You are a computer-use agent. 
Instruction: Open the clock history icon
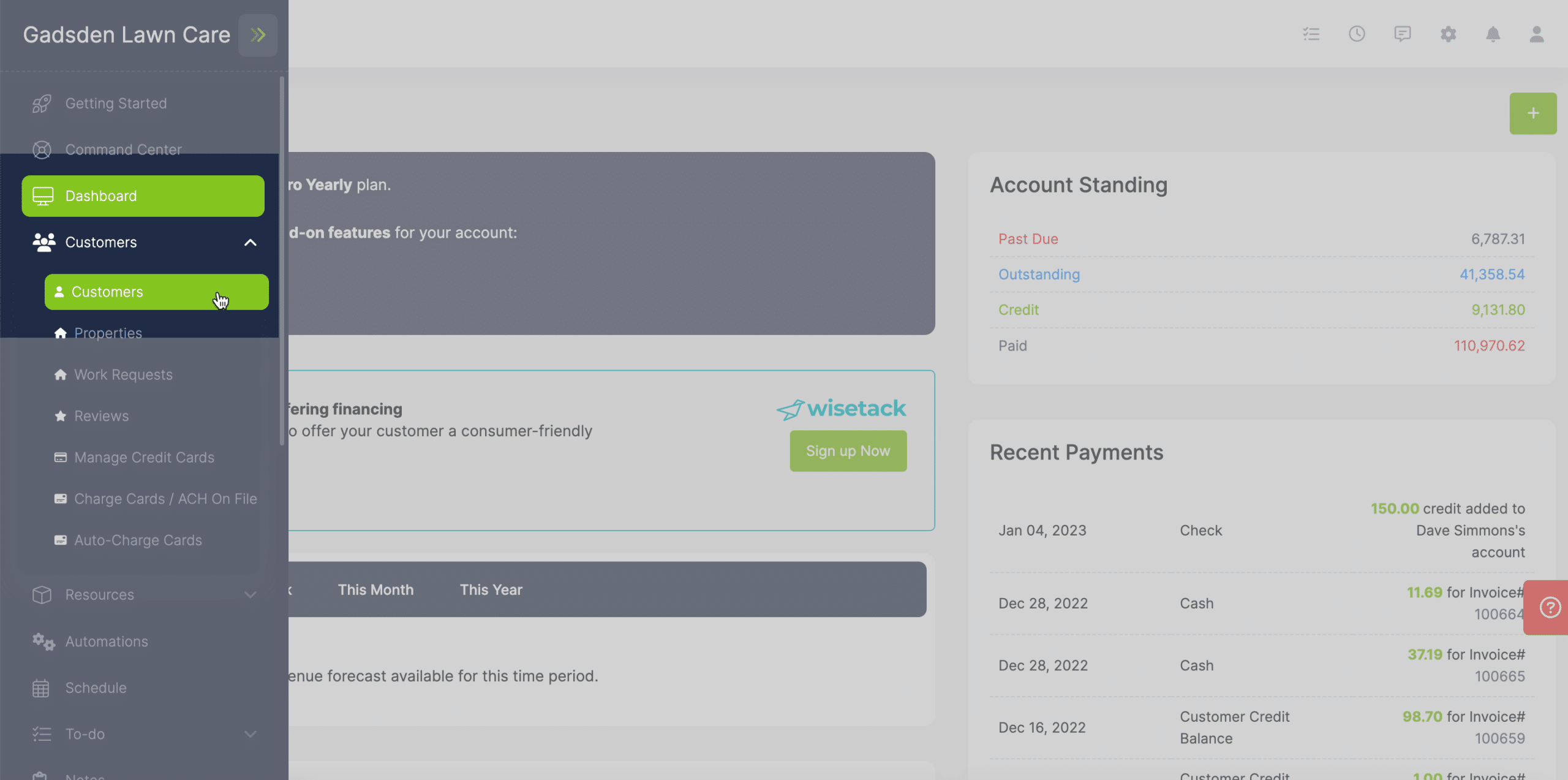point(1357,34)
